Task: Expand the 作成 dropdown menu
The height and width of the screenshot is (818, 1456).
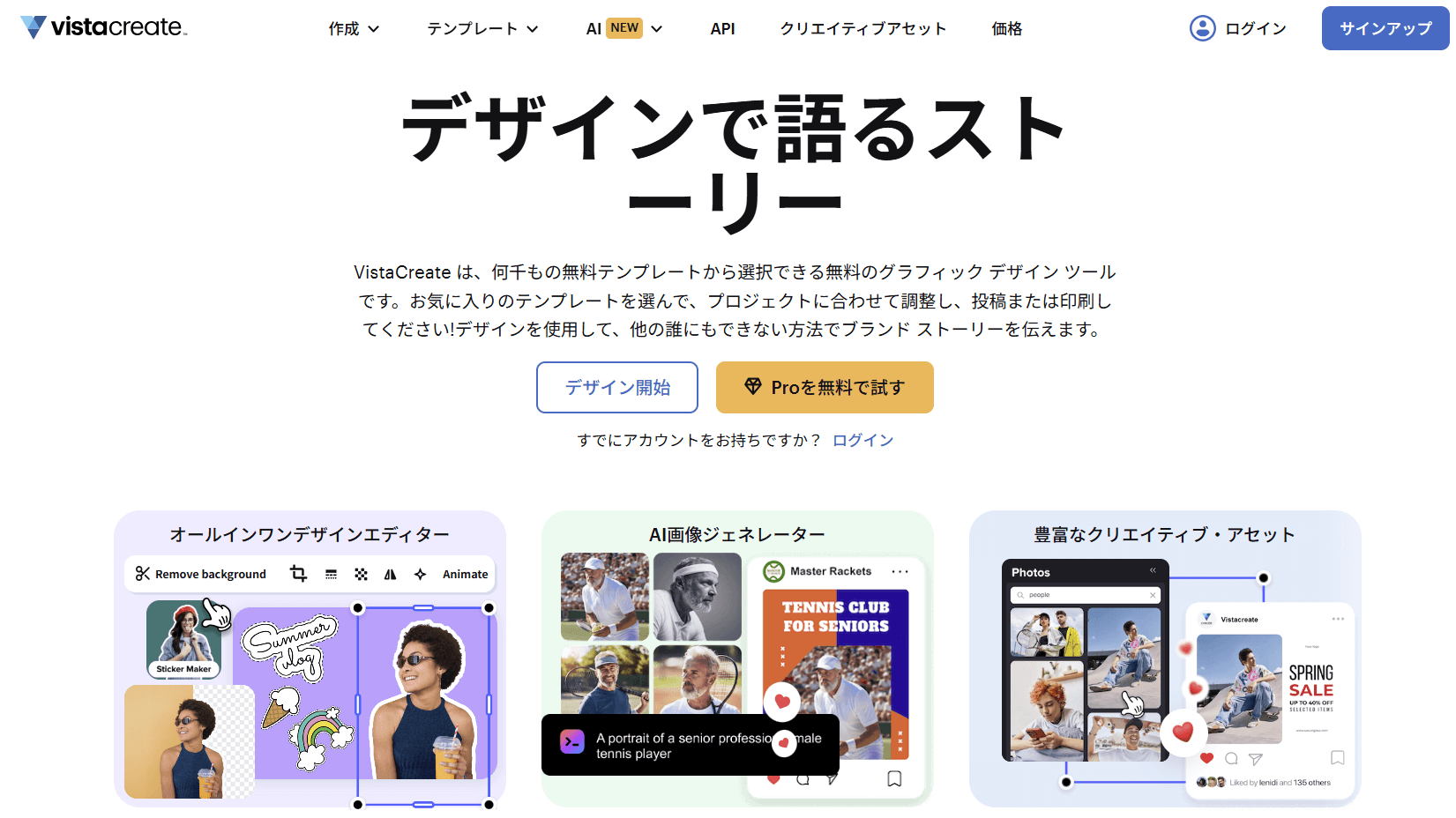Action: [x=354, y=29]
